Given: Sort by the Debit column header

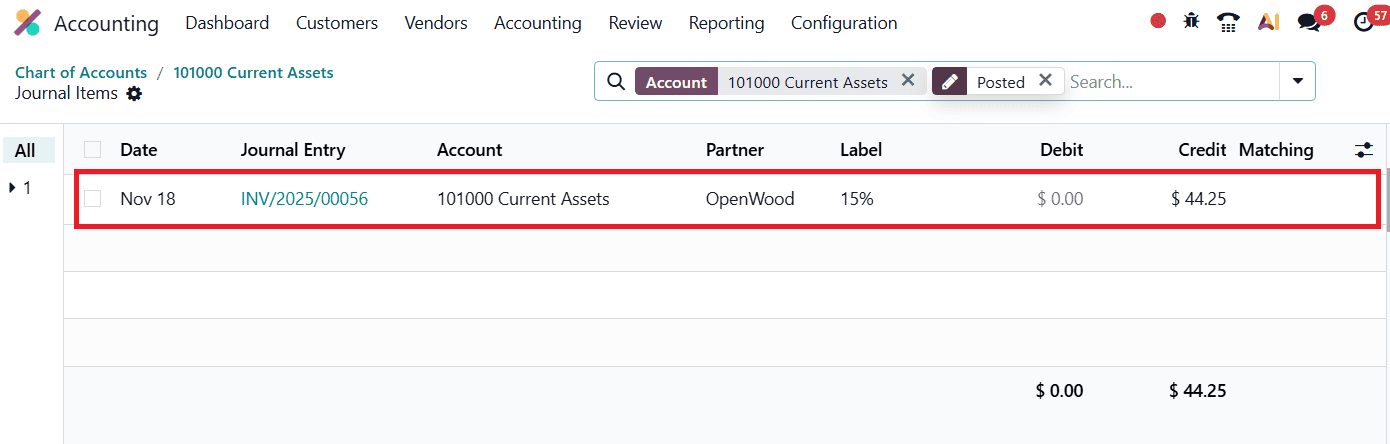Looking at the screenshot, I should point(1061,150).
